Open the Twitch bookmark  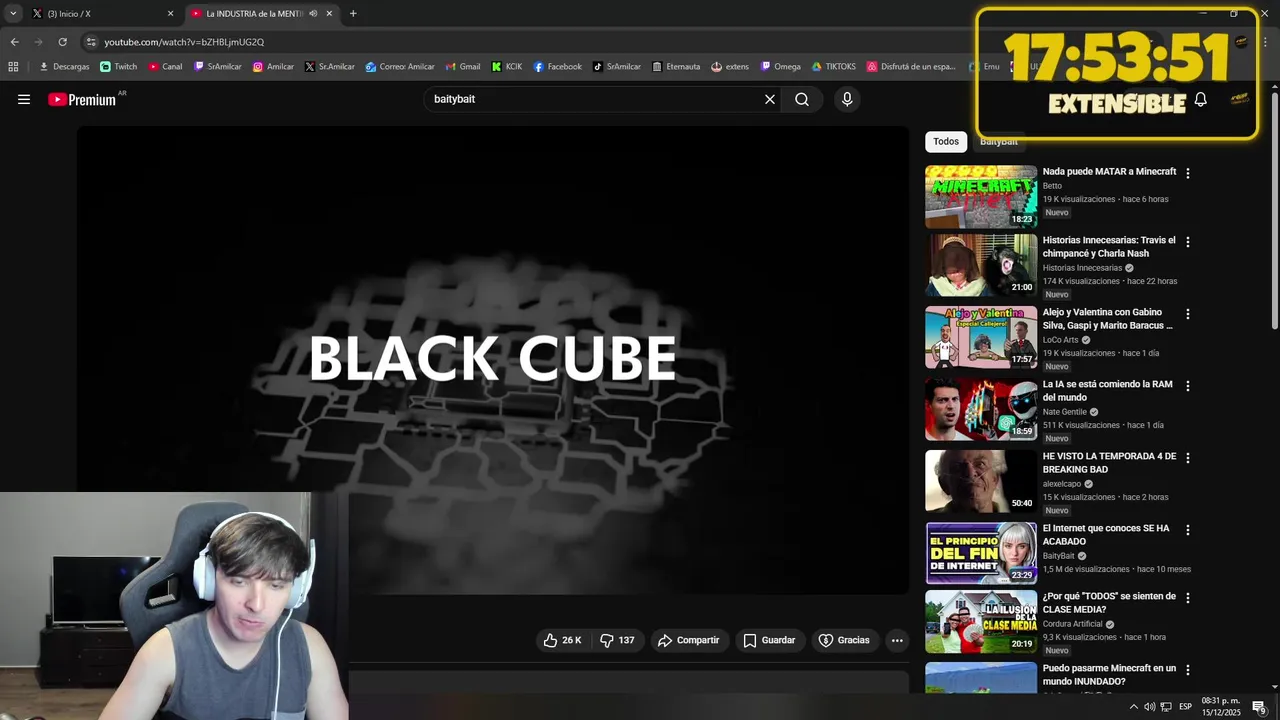pyautogui.click(x=119, y=67)
